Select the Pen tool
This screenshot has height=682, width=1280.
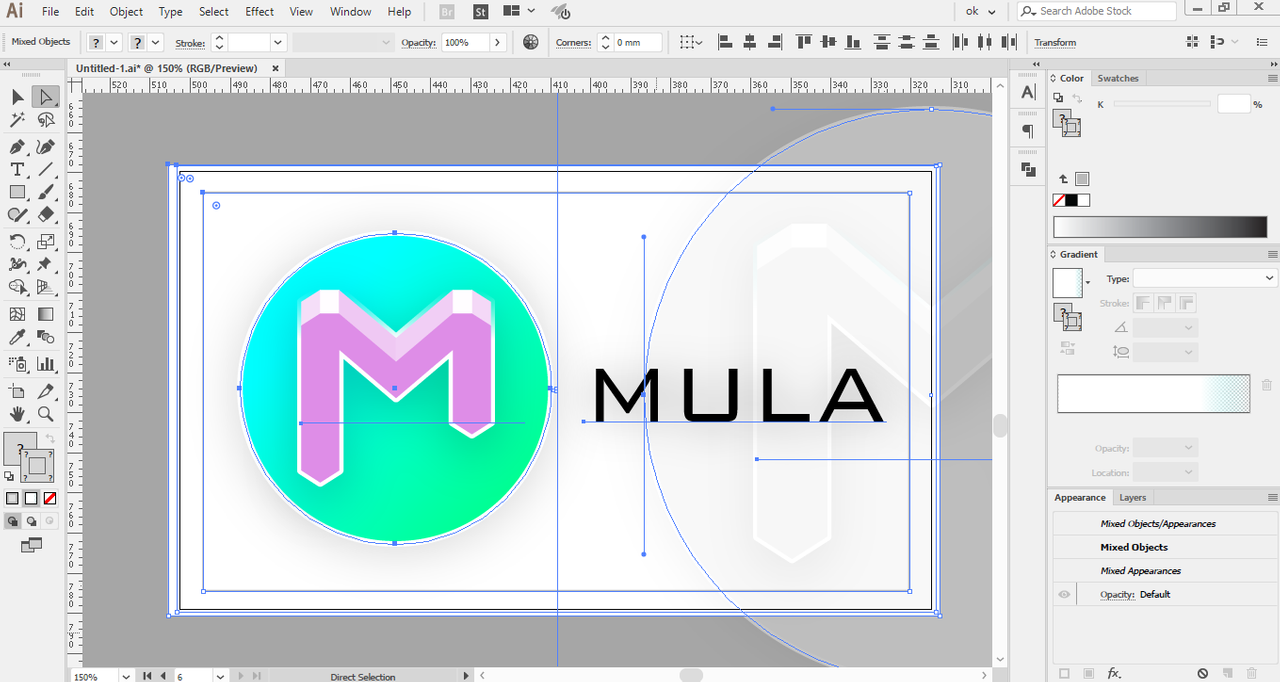point(17,147)
